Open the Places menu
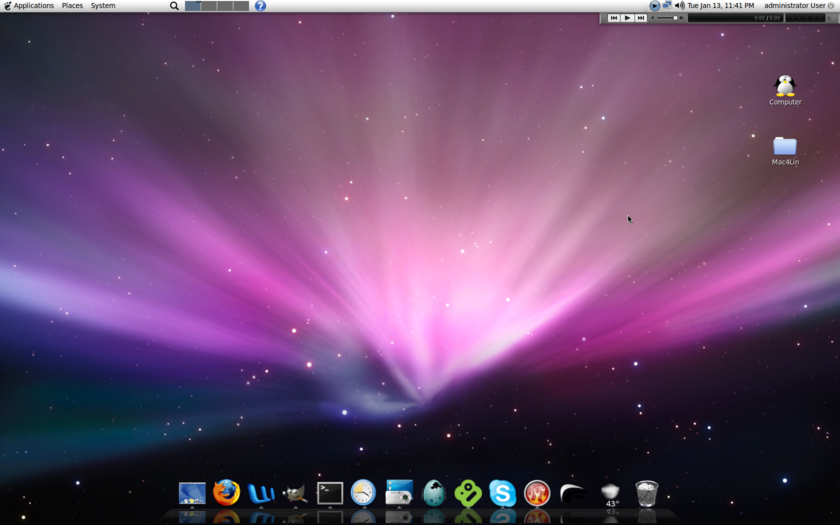The width and height of the screenshot is (840, 525). coord(72,5)
